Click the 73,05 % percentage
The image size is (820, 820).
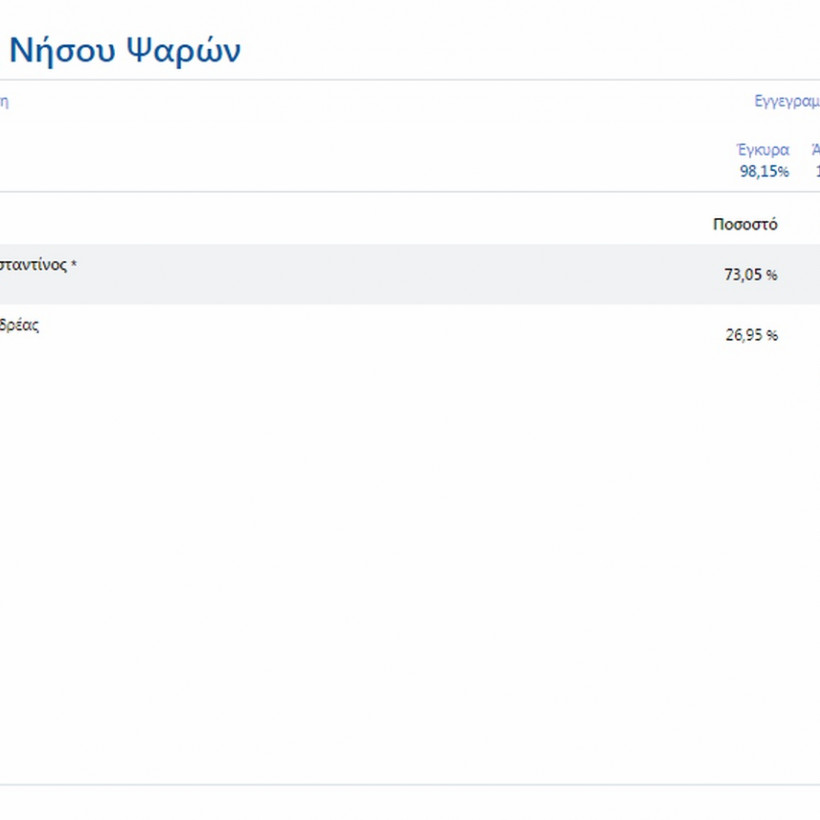point(750,275)
